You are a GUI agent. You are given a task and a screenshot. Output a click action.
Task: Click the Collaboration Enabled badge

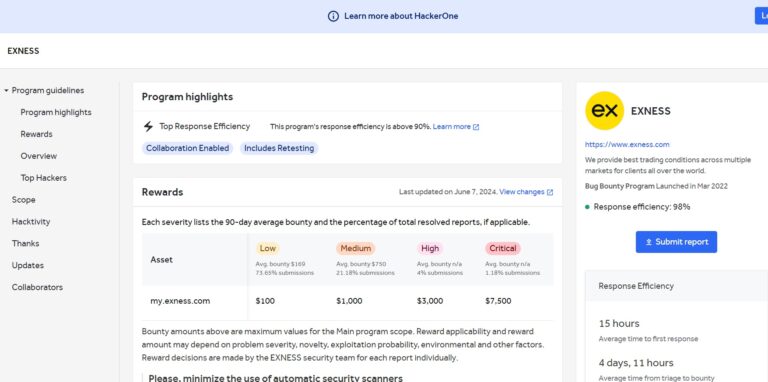[x=188, y=148]
